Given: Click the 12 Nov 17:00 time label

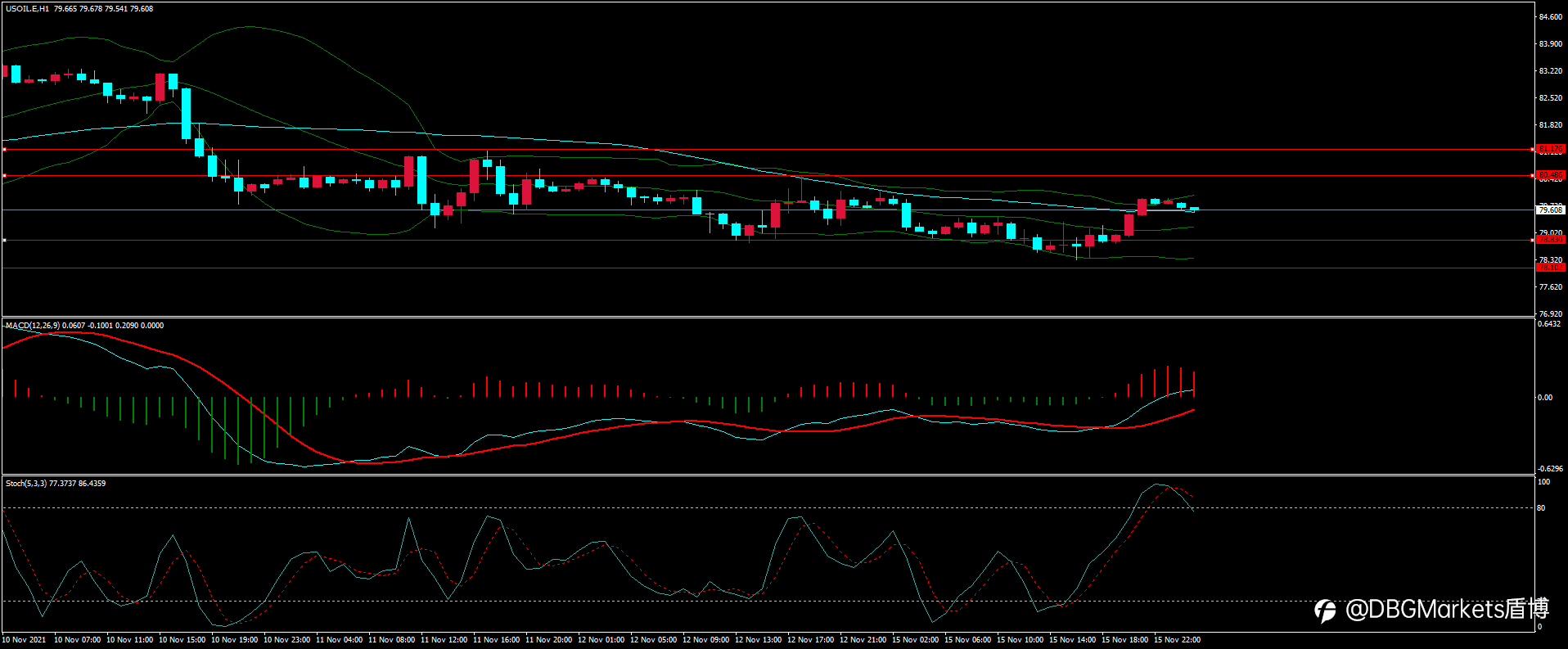Looking at the screenshot, I should [810, 640].
